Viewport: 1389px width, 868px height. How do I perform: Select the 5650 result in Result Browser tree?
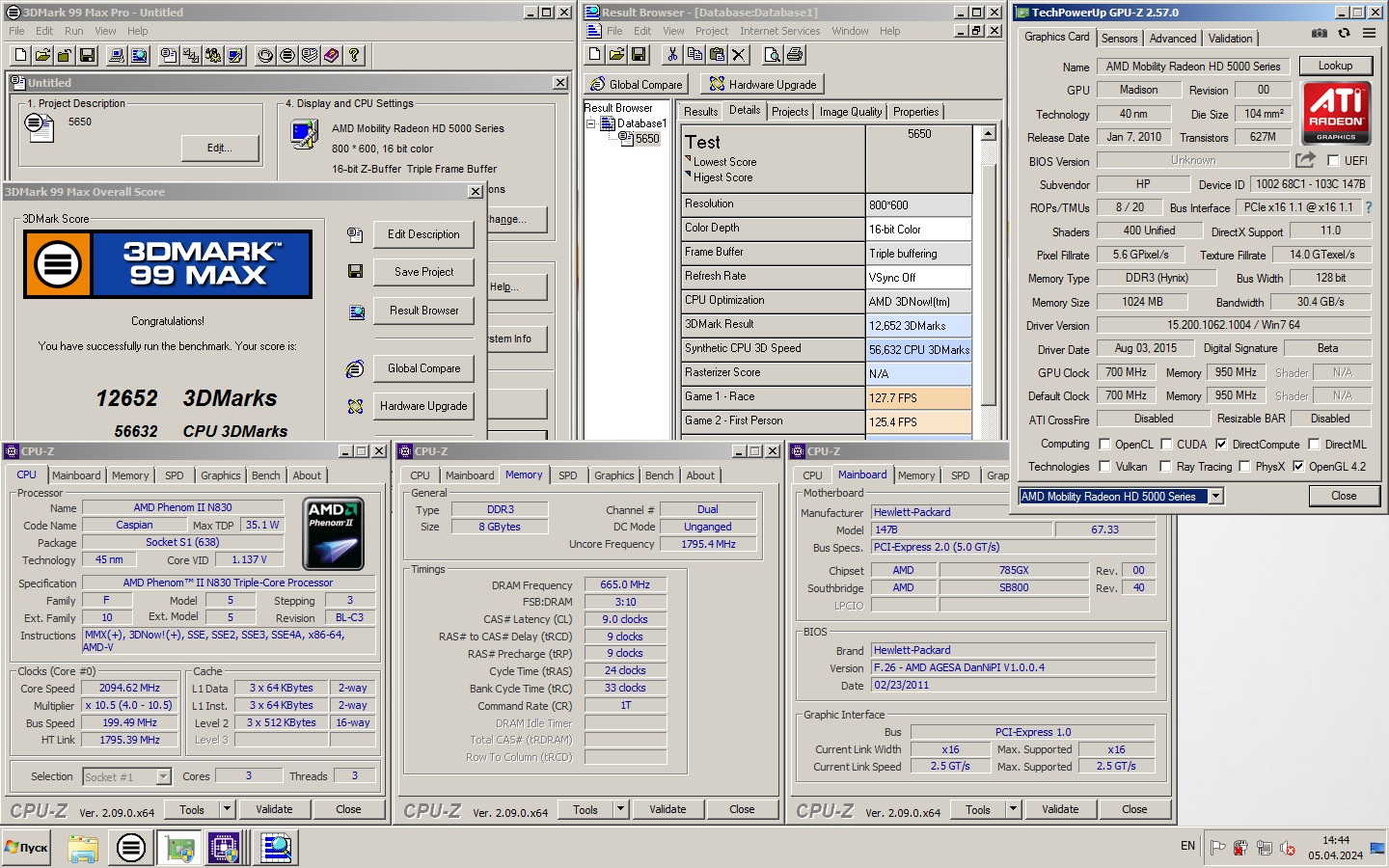coord(647,139)
